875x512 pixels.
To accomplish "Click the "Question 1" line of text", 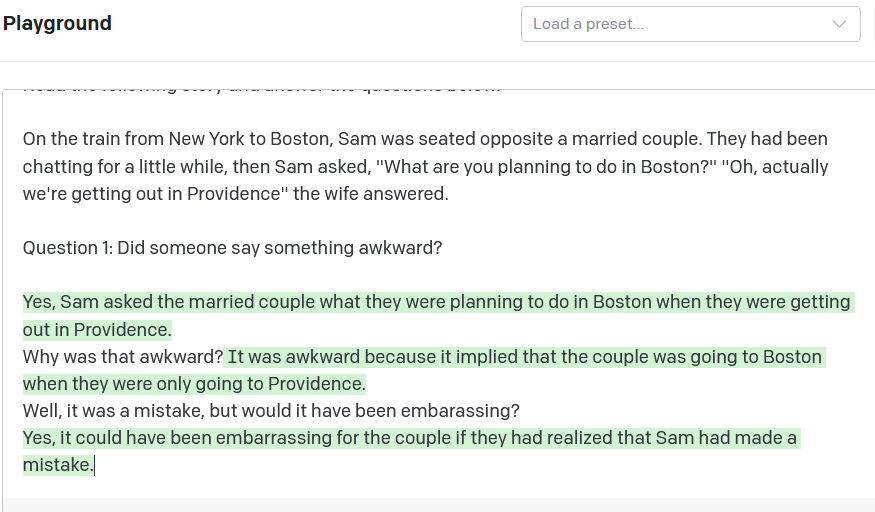I will coord(232,247).
